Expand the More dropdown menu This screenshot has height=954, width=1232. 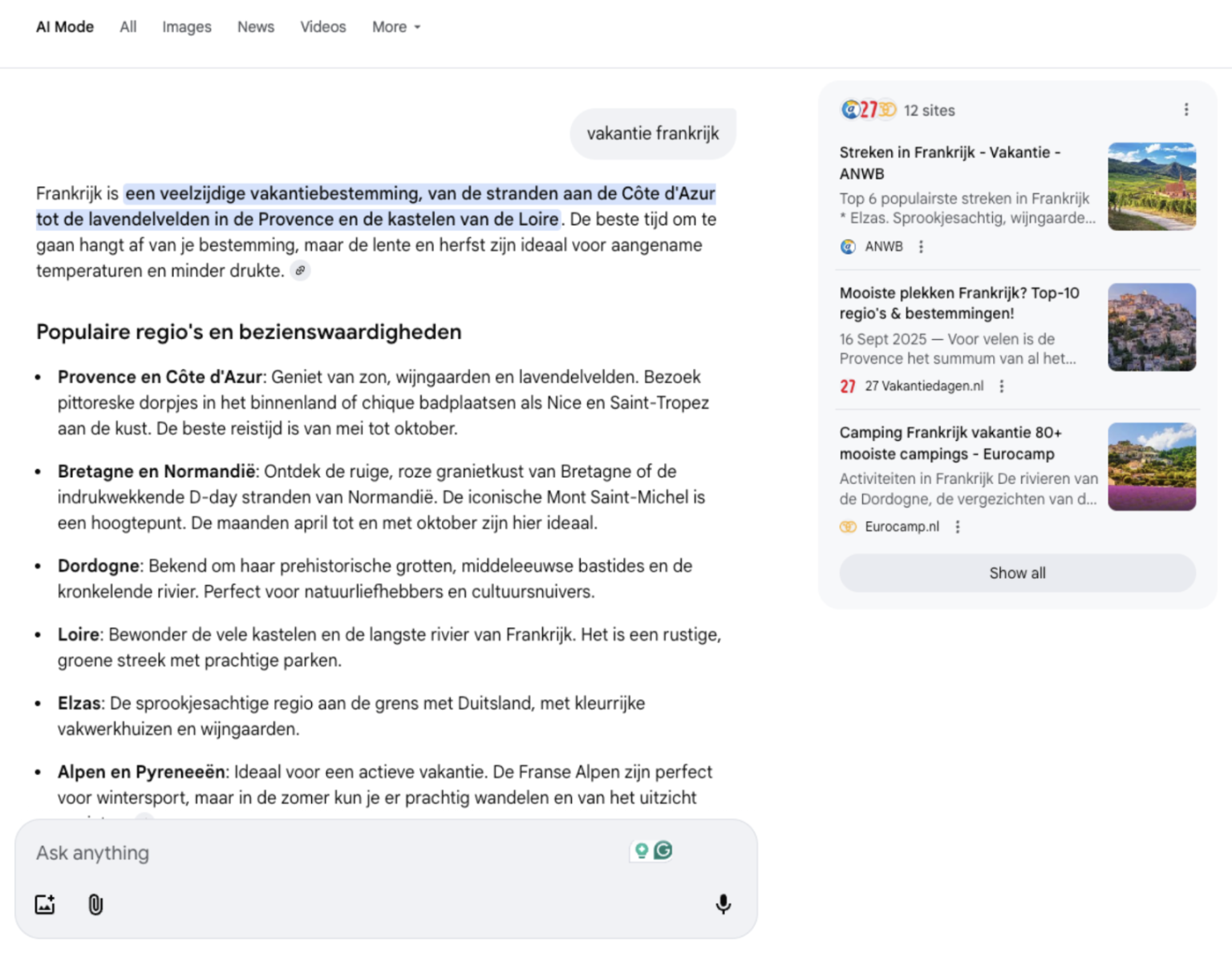[x=396, y=27]
